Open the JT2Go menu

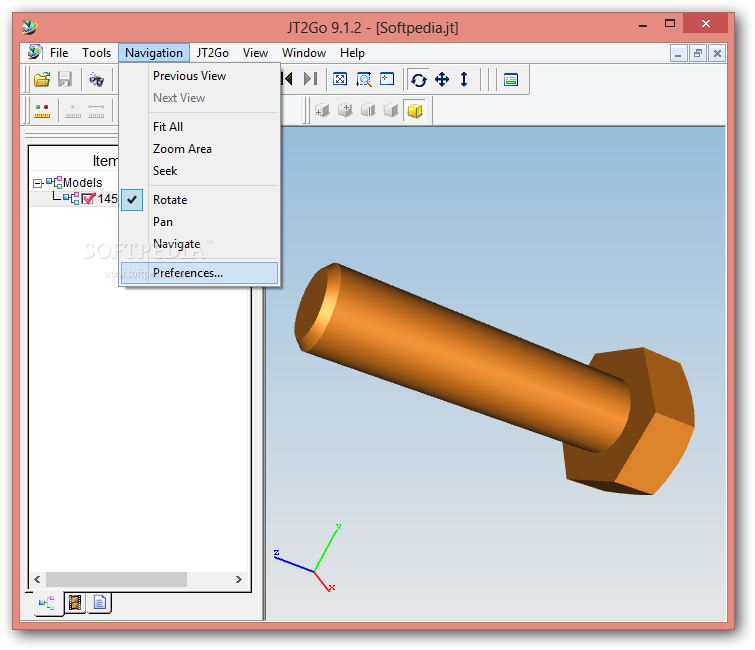[x=212, y=52]
